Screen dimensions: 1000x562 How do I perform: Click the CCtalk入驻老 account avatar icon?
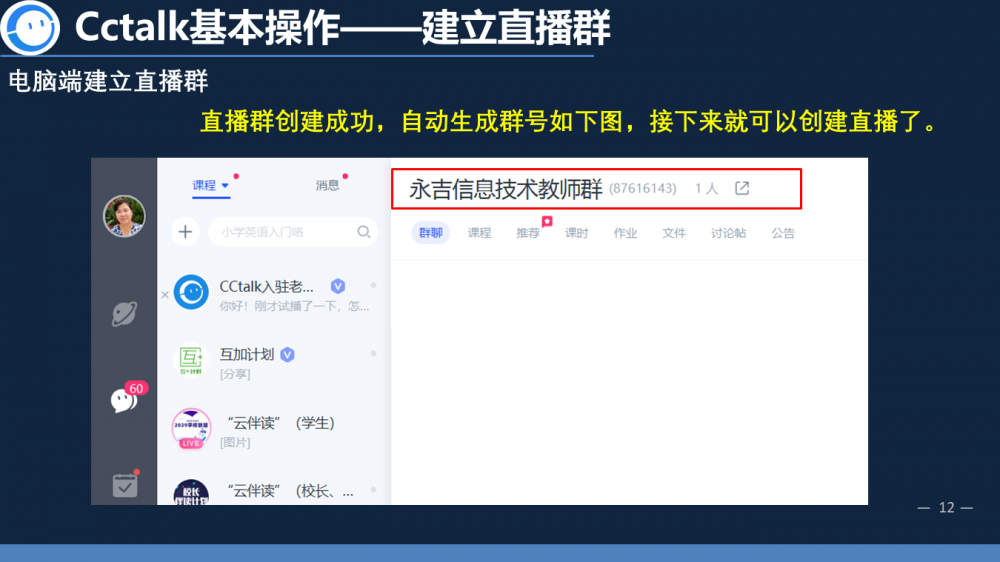coord(191,292)
